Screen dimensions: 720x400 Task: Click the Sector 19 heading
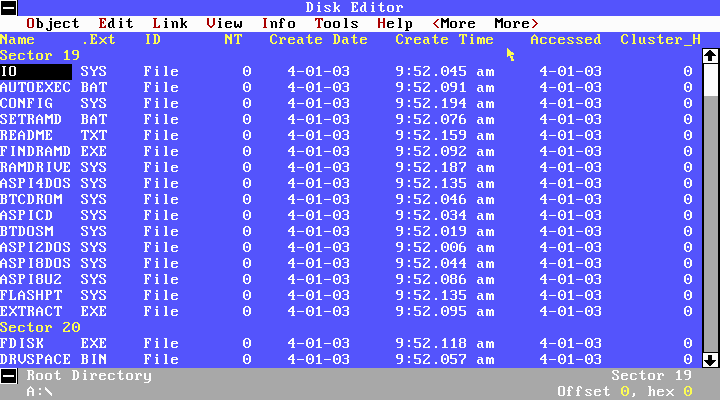pos(40,56)
